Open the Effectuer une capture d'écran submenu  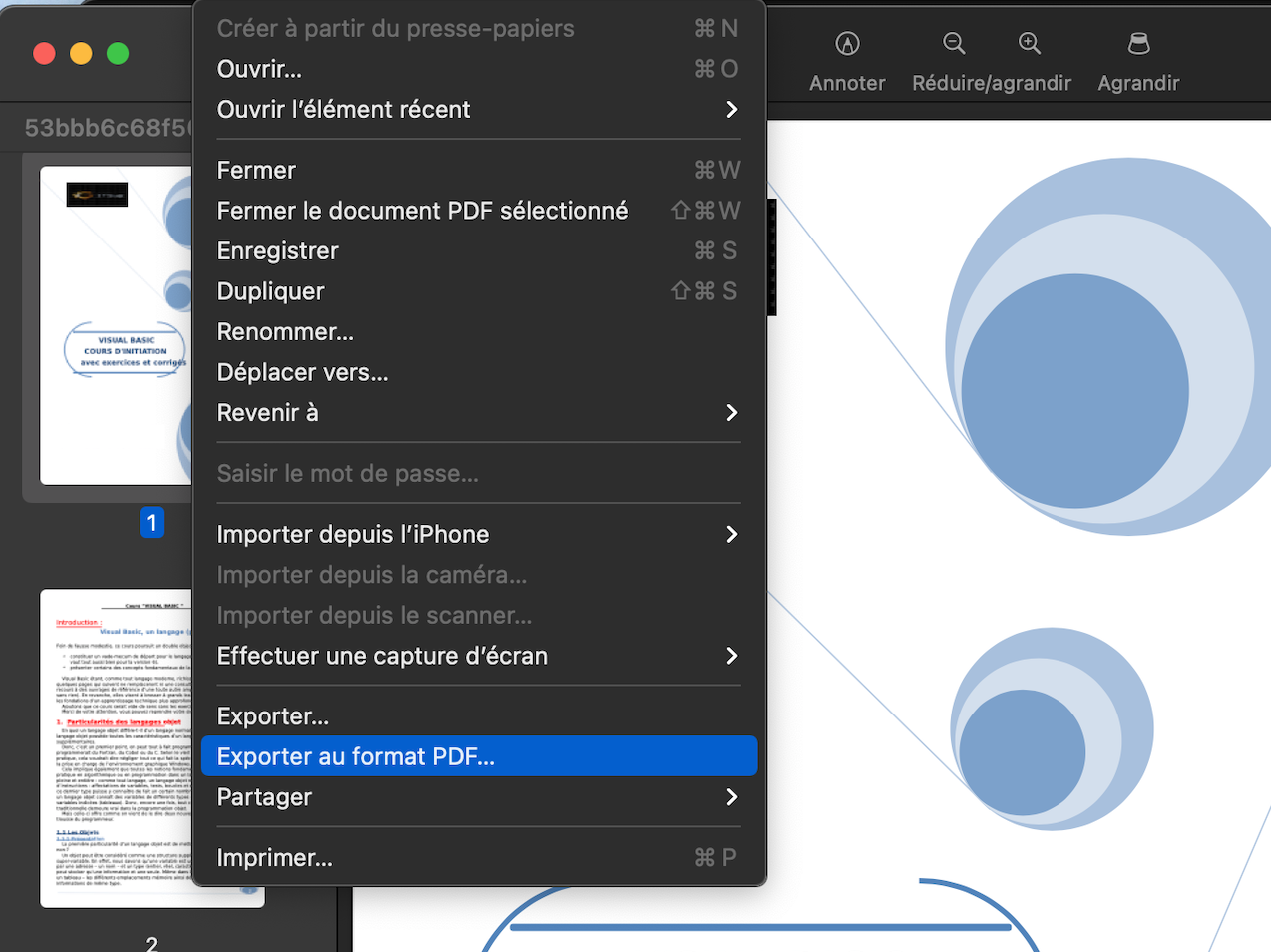point(479,656)
